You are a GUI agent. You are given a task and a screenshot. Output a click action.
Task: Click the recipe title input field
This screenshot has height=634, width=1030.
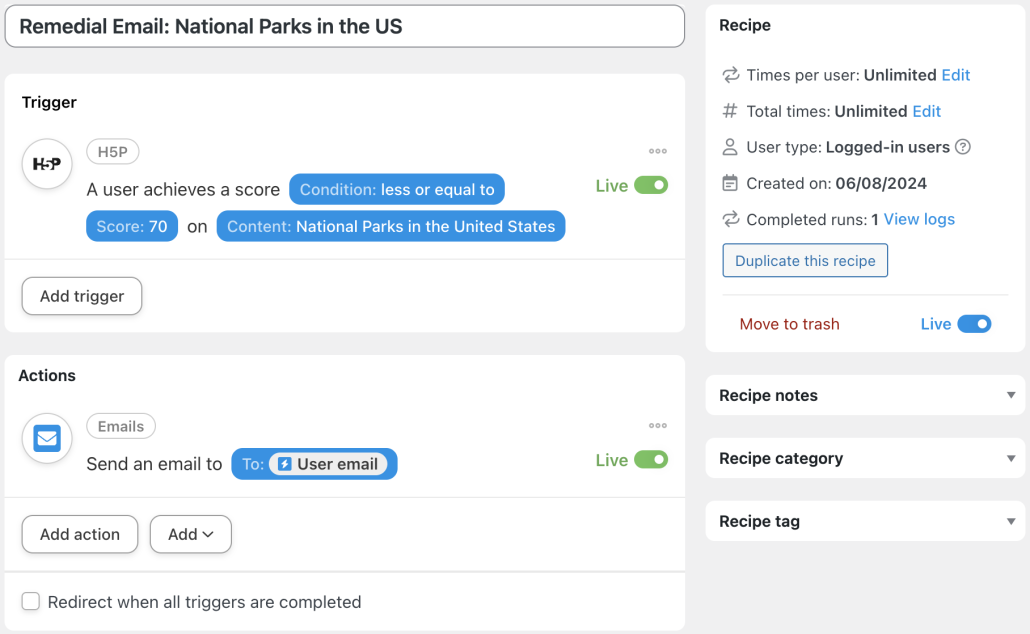344,27
